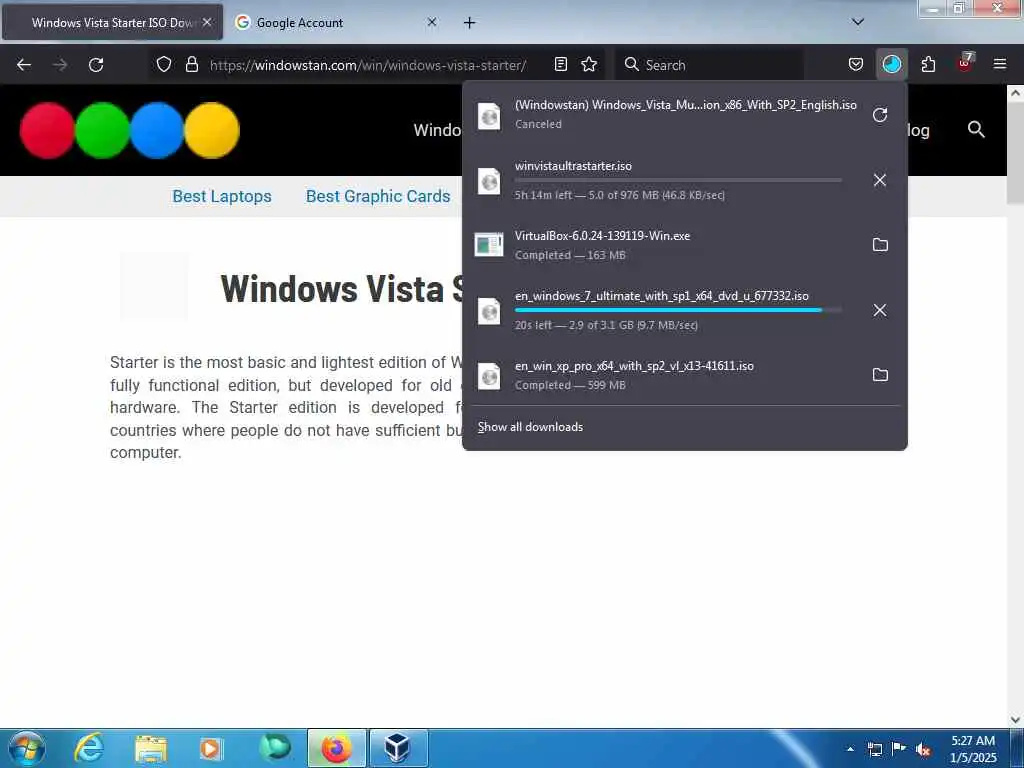
Task: Open the completed VirtualBox-6.0.24-139119-Win.exe download
Action: [684, 245]
